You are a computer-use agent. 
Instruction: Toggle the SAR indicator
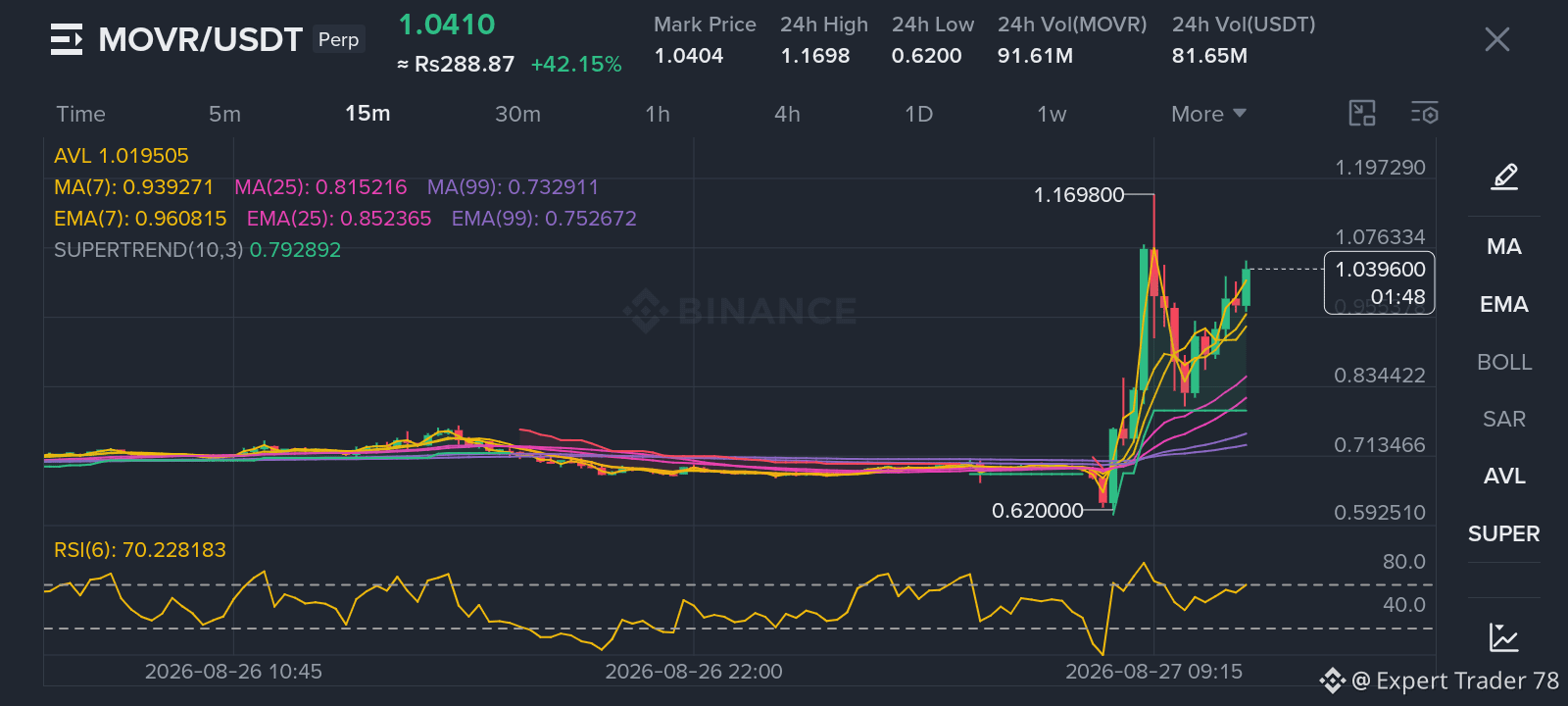[x=1504, y=419]
